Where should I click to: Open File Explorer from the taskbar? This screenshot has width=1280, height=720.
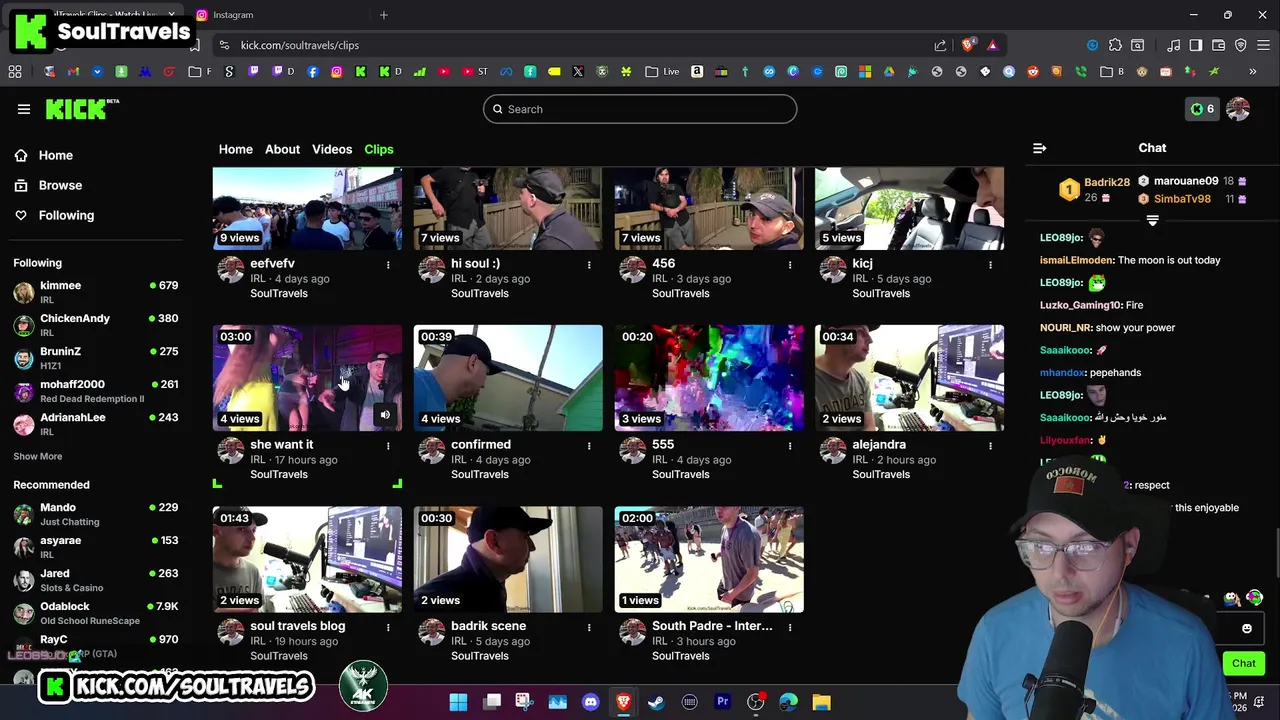[x=821, y=702]
